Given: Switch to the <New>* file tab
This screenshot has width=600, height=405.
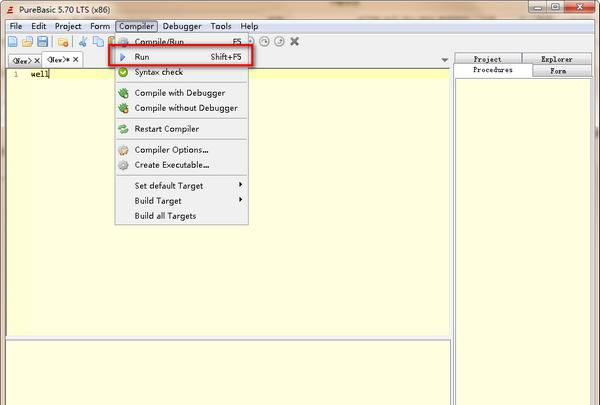Looking at the screenshot, I should (58, 59).
